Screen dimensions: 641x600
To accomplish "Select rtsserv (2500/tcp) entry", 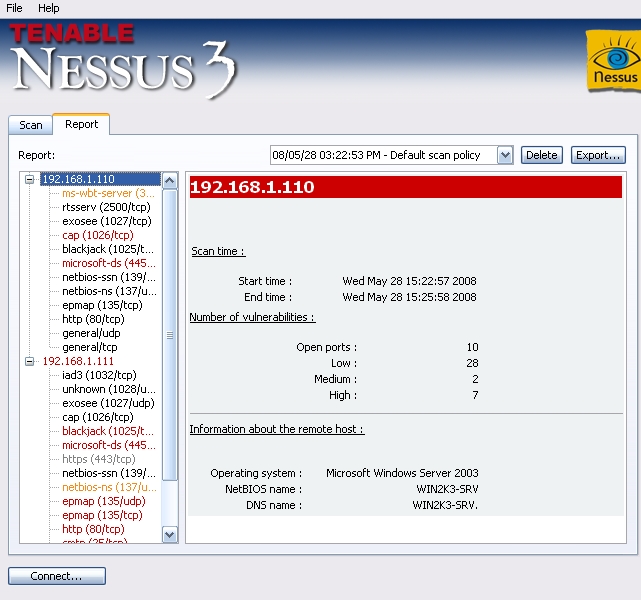I will [x=106, y=207].
